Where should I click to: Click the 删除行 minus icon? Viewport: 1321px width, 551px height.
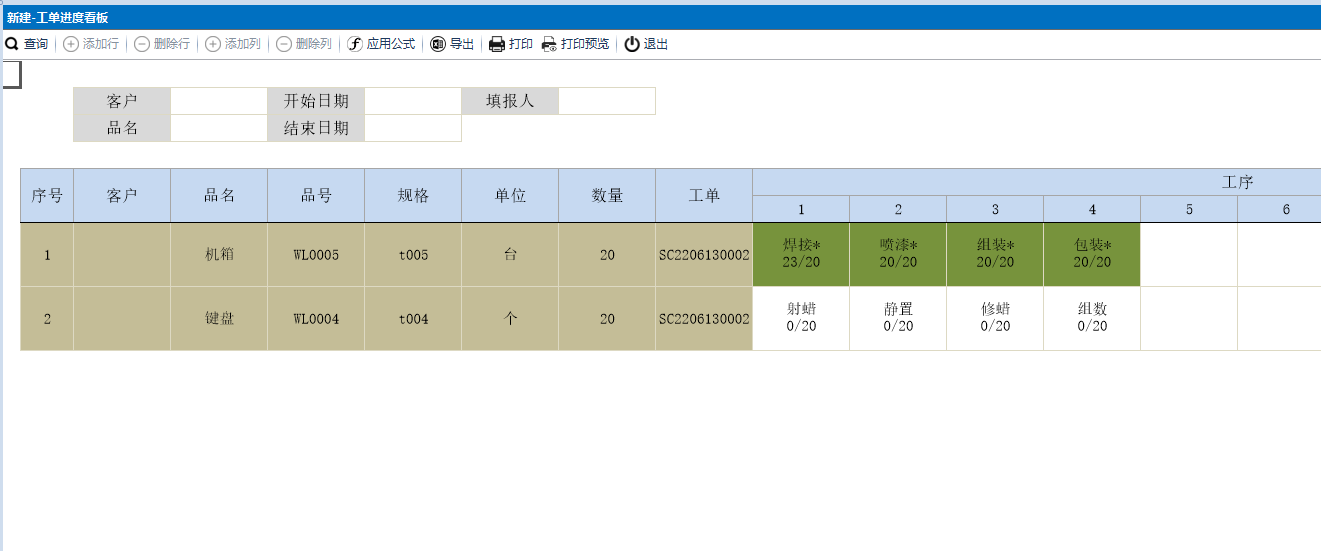(142, 44)
